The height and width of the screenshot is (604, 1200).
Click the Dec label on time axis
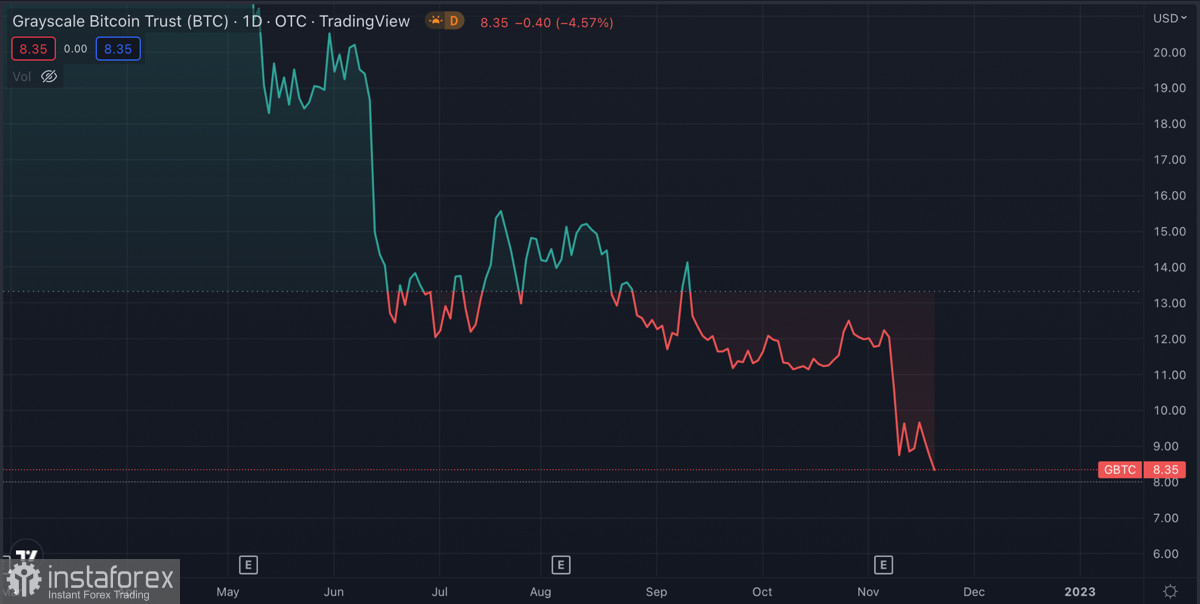[974, 592]
